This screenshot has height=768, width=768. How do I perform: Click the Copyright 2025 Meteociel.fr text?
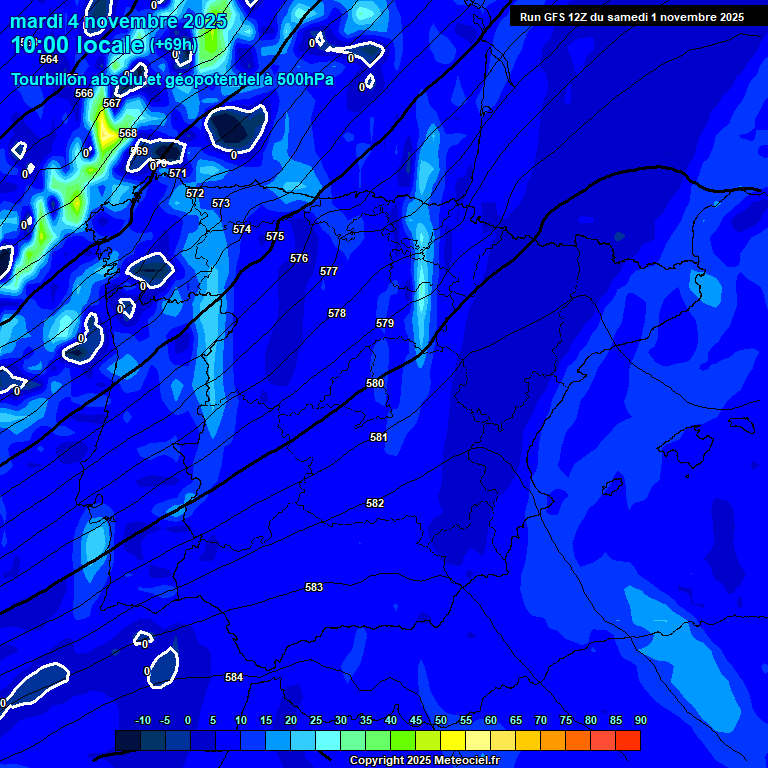pyautogui.click(x=424, y=761)
